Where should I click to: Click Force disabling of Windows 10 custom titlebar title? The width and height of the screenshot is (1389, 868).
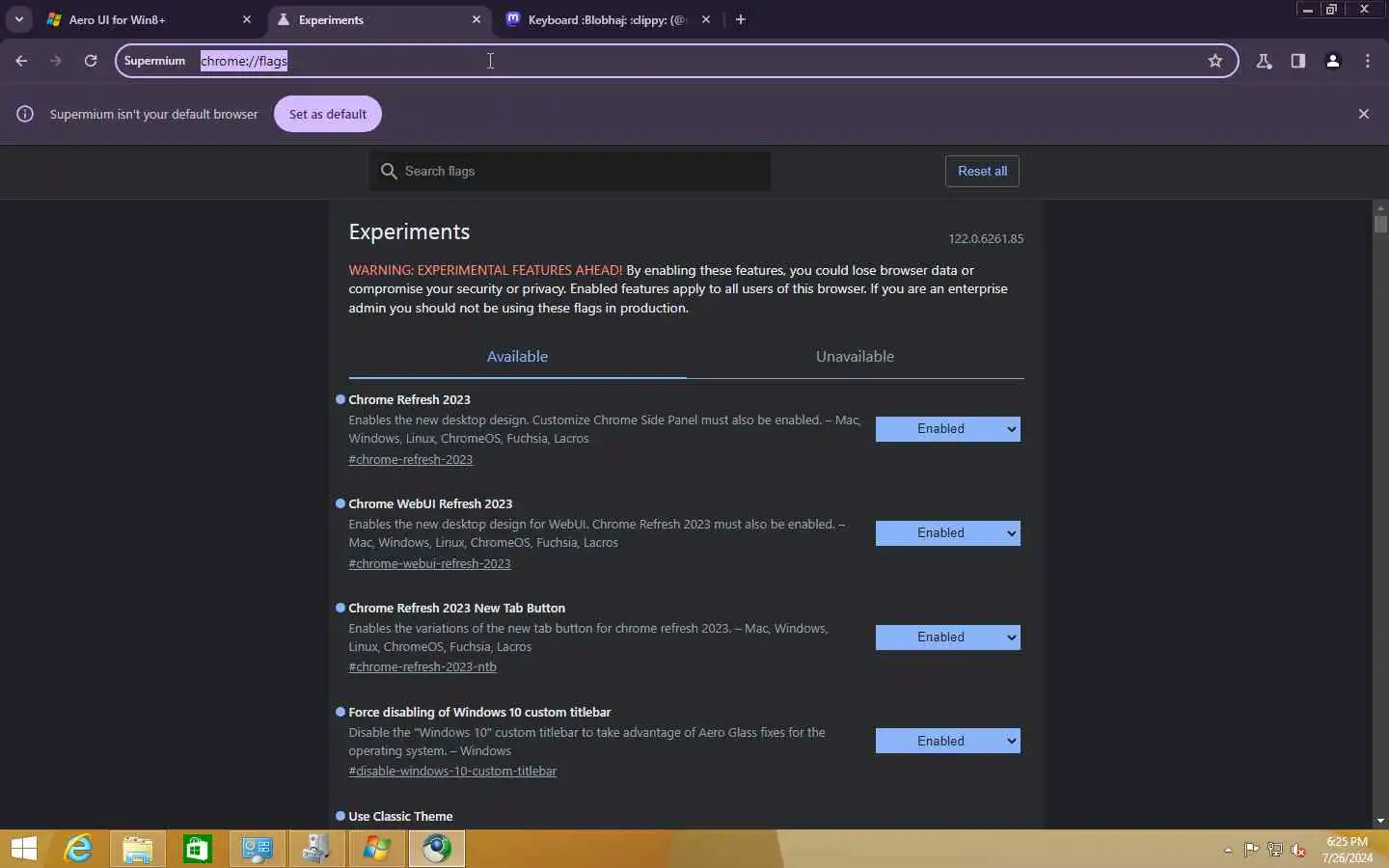coord(479,713)
